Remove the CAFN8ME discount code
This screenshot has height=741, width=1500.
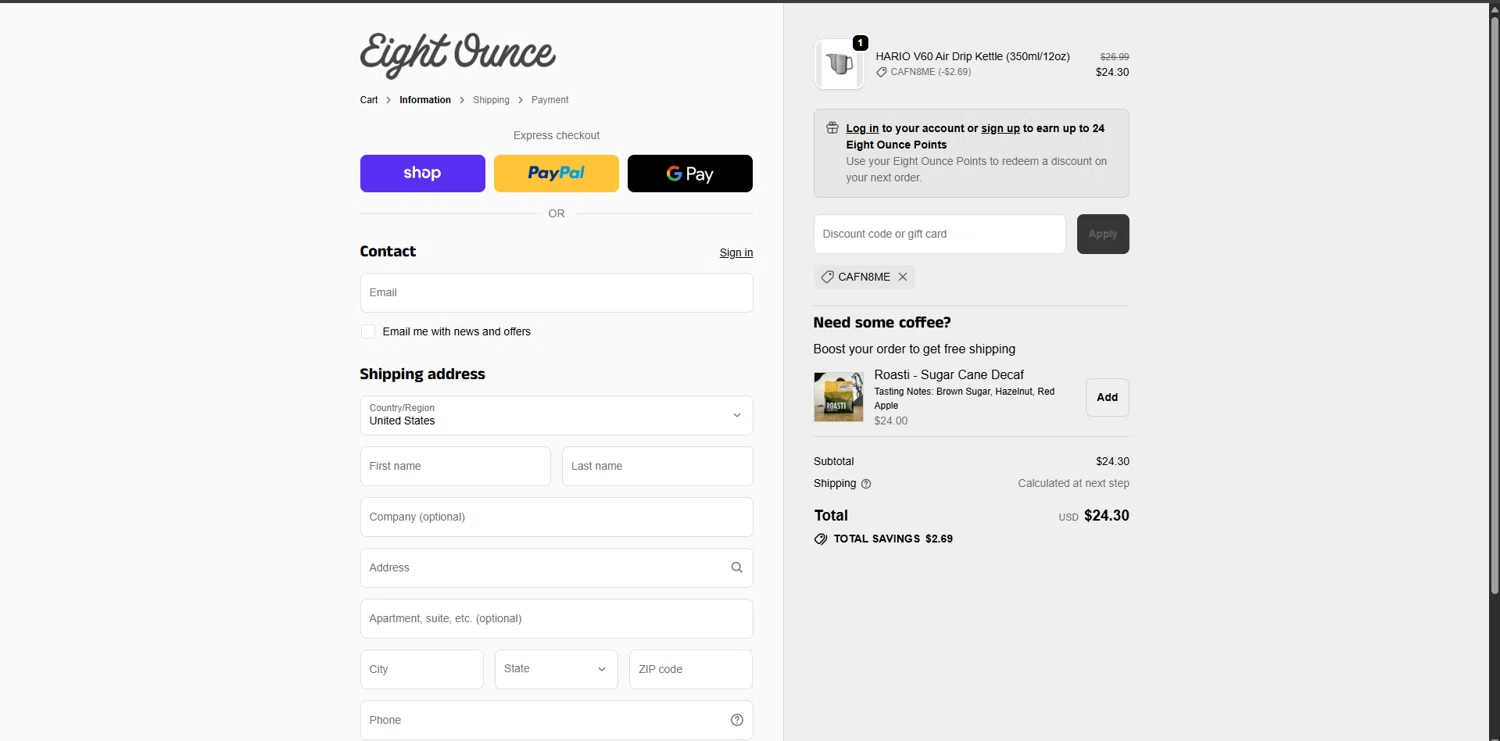tap(903, 277)
